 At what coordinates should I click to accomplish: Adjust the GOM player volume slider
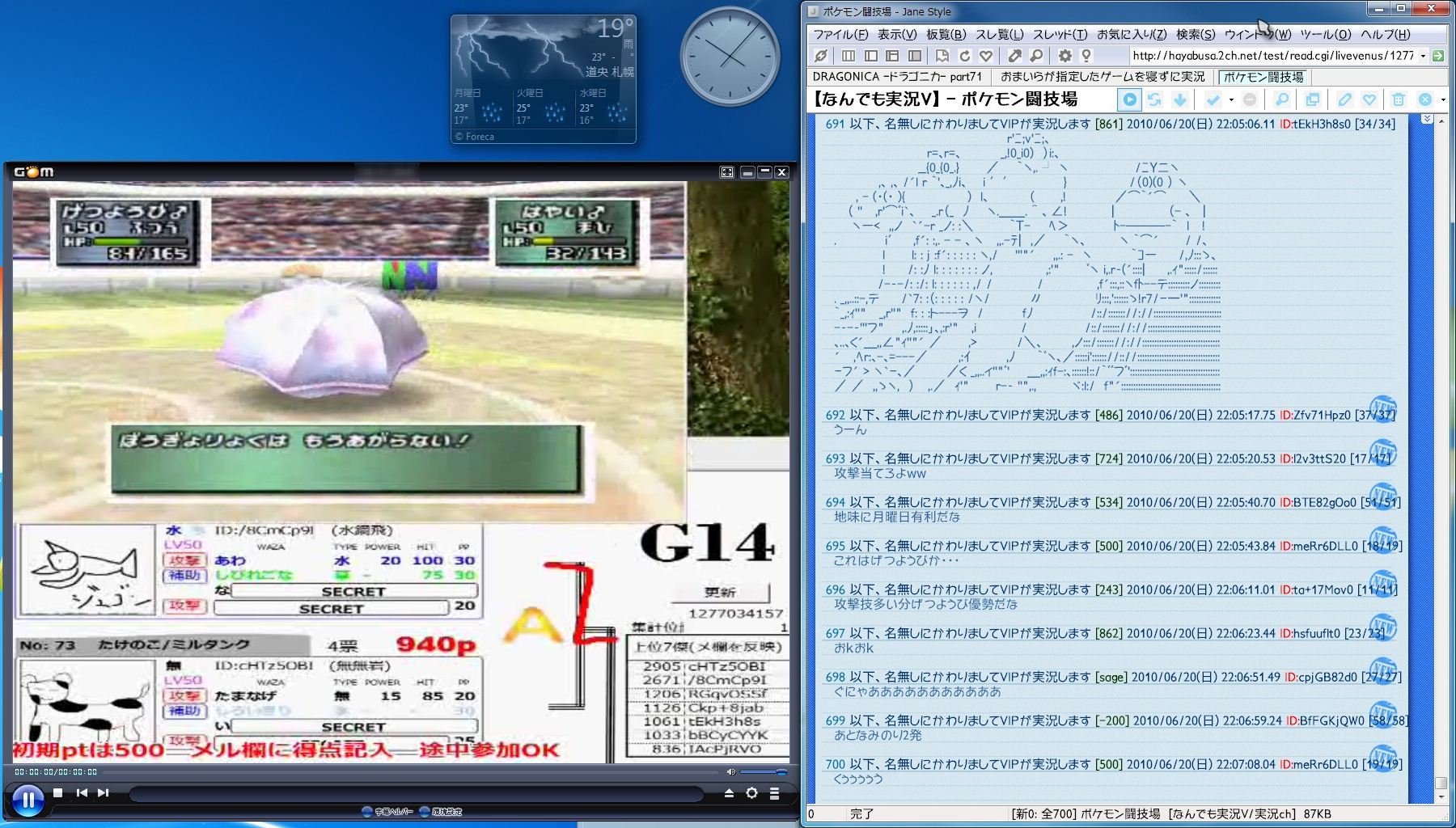point(764,772)
